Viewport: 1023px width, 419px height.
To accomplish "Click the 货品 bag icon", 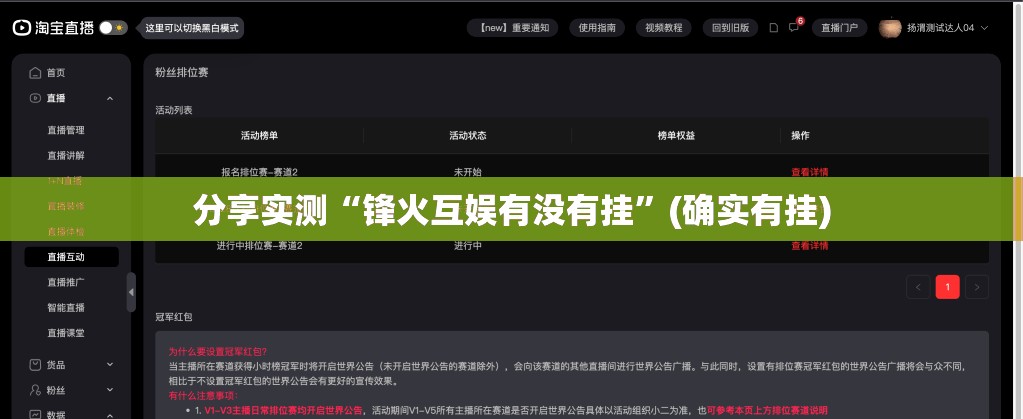I will (36, 365).
